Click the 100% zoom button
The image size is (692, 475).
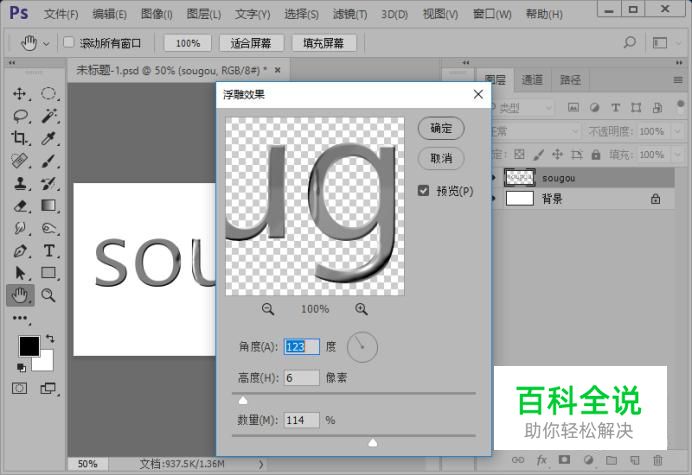(x=188, y=43)
